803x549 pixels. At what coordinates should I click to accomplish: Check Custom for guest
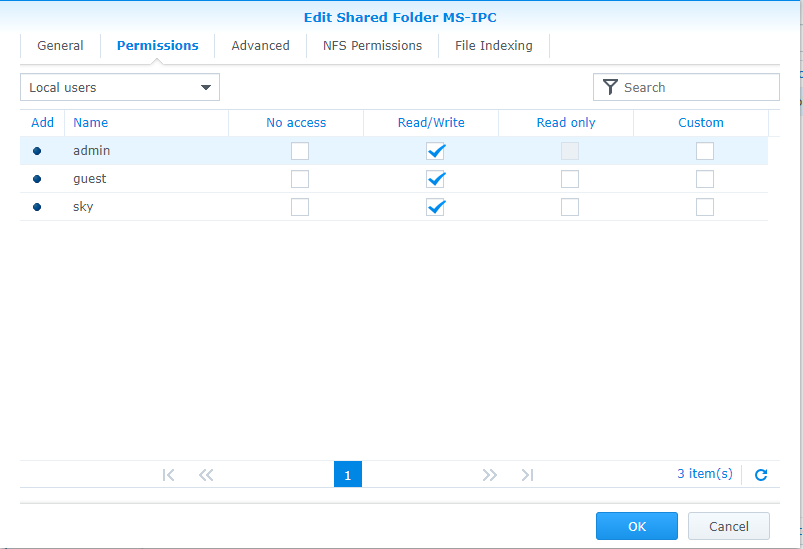click(705, 179)
